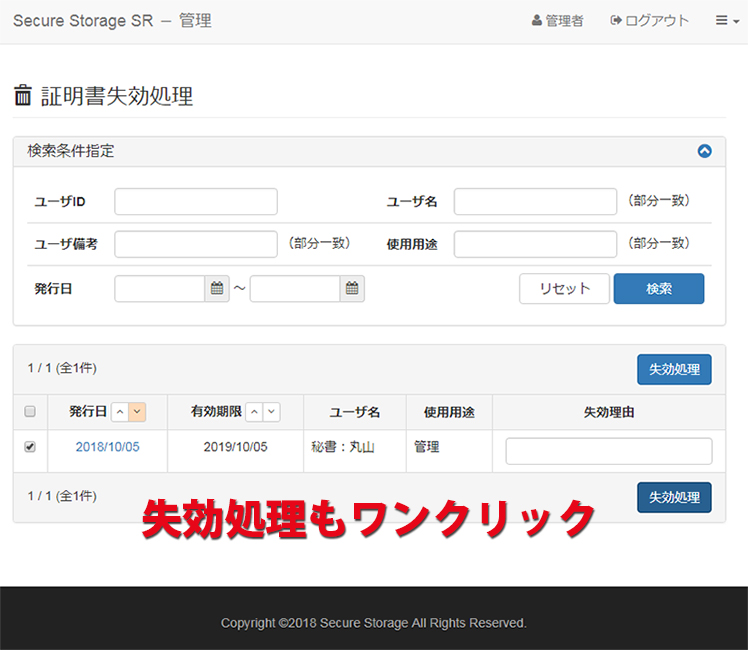Open calendar picker for issue end date

[x=352, y=289]
